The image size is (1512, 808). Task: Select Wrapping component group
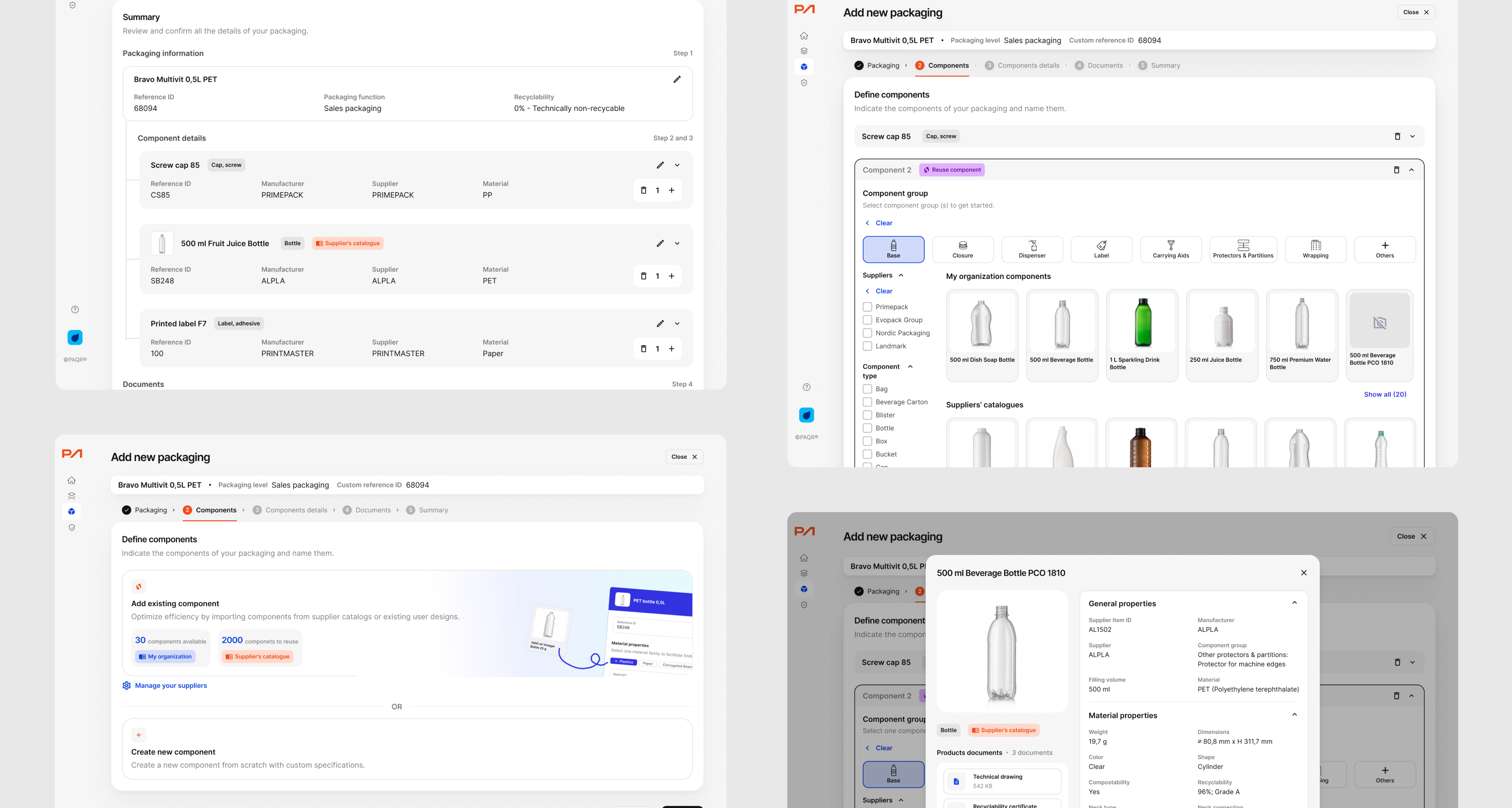pyautogui.click(x=1315, y=250)
